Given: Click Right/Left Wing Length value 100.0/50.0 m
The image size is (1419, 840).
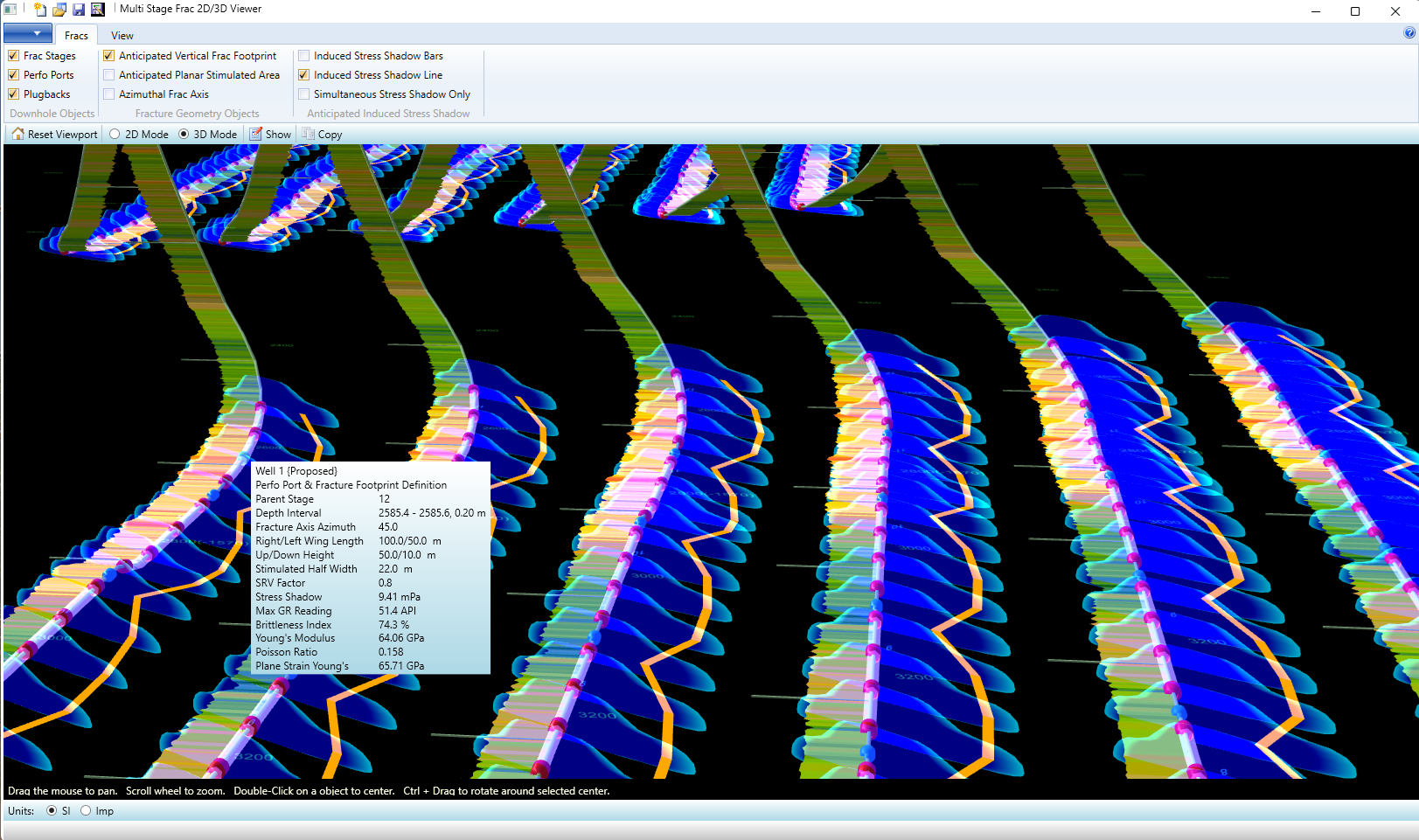Looking at the screenshot, I should 410,541.
